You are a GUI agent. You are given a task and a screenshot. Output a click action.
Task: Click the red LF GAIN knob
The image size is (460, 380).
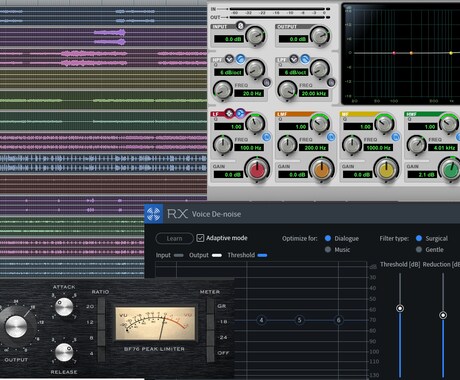click(257, 170)
